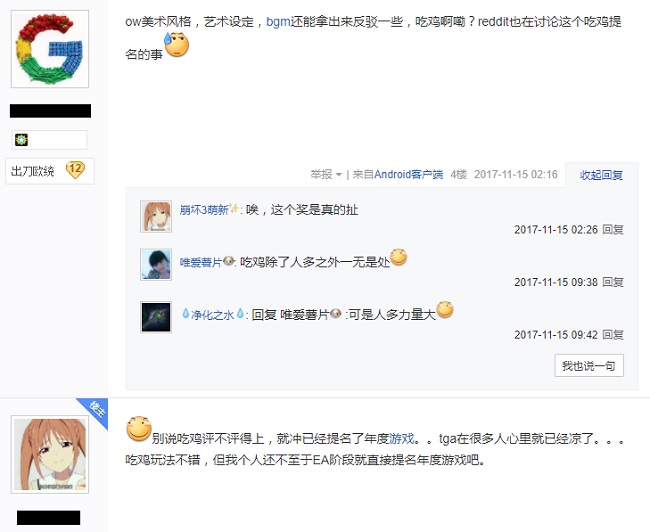650x532 pixels.
Task: Click the level 12 badge icon
Action: (x=75, y=170)
